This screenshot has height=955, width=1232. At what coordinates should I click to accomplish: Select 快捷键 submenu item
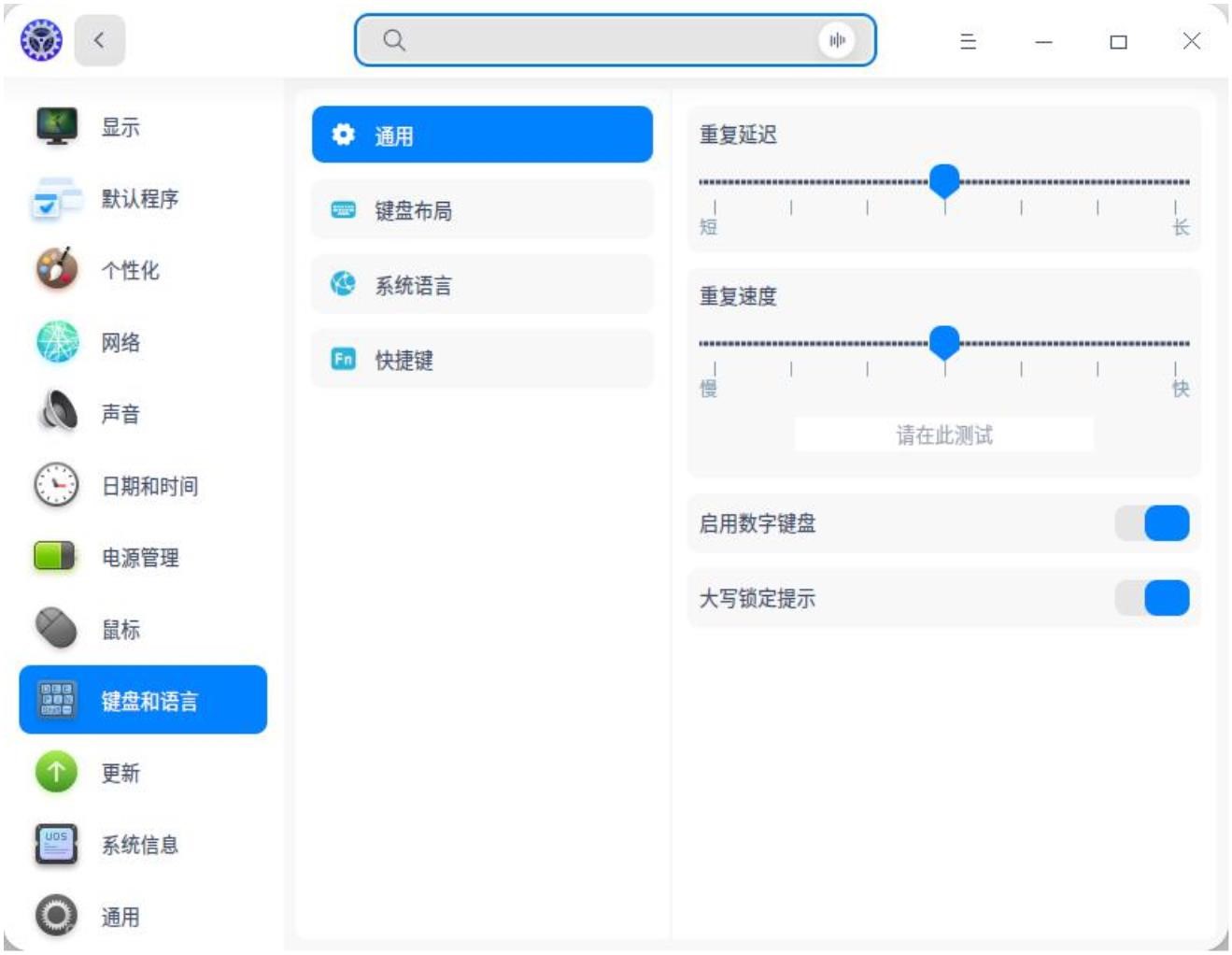click(482, 359)
